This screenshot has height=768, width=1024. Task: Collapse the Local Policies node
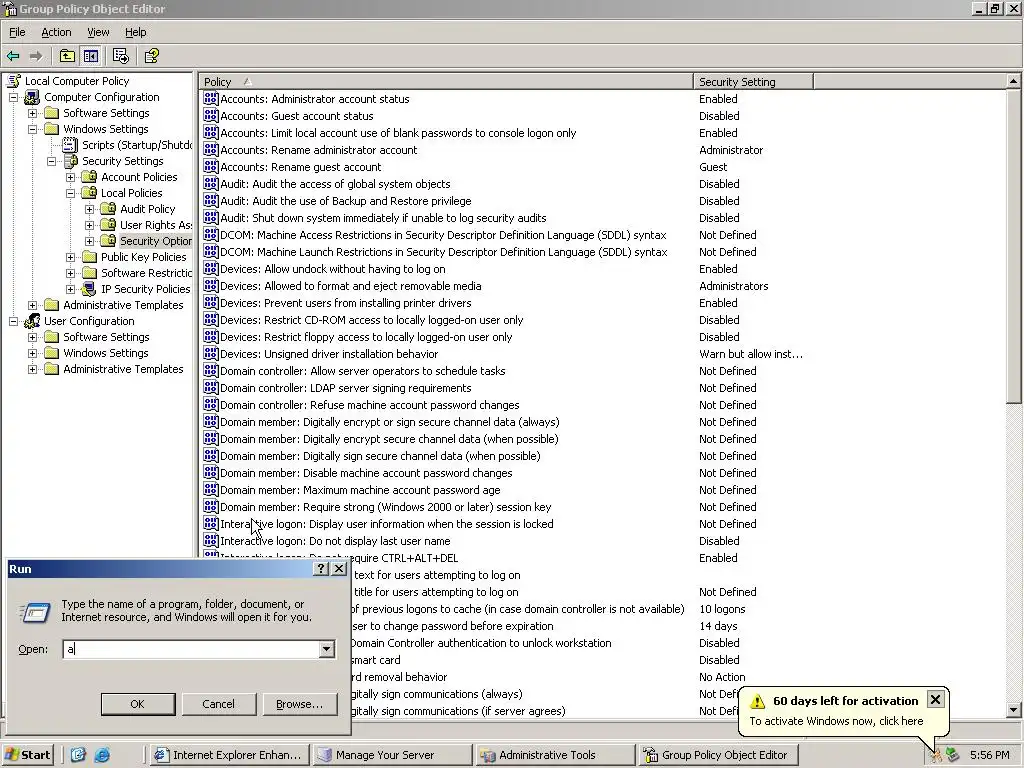click(71, 193)
